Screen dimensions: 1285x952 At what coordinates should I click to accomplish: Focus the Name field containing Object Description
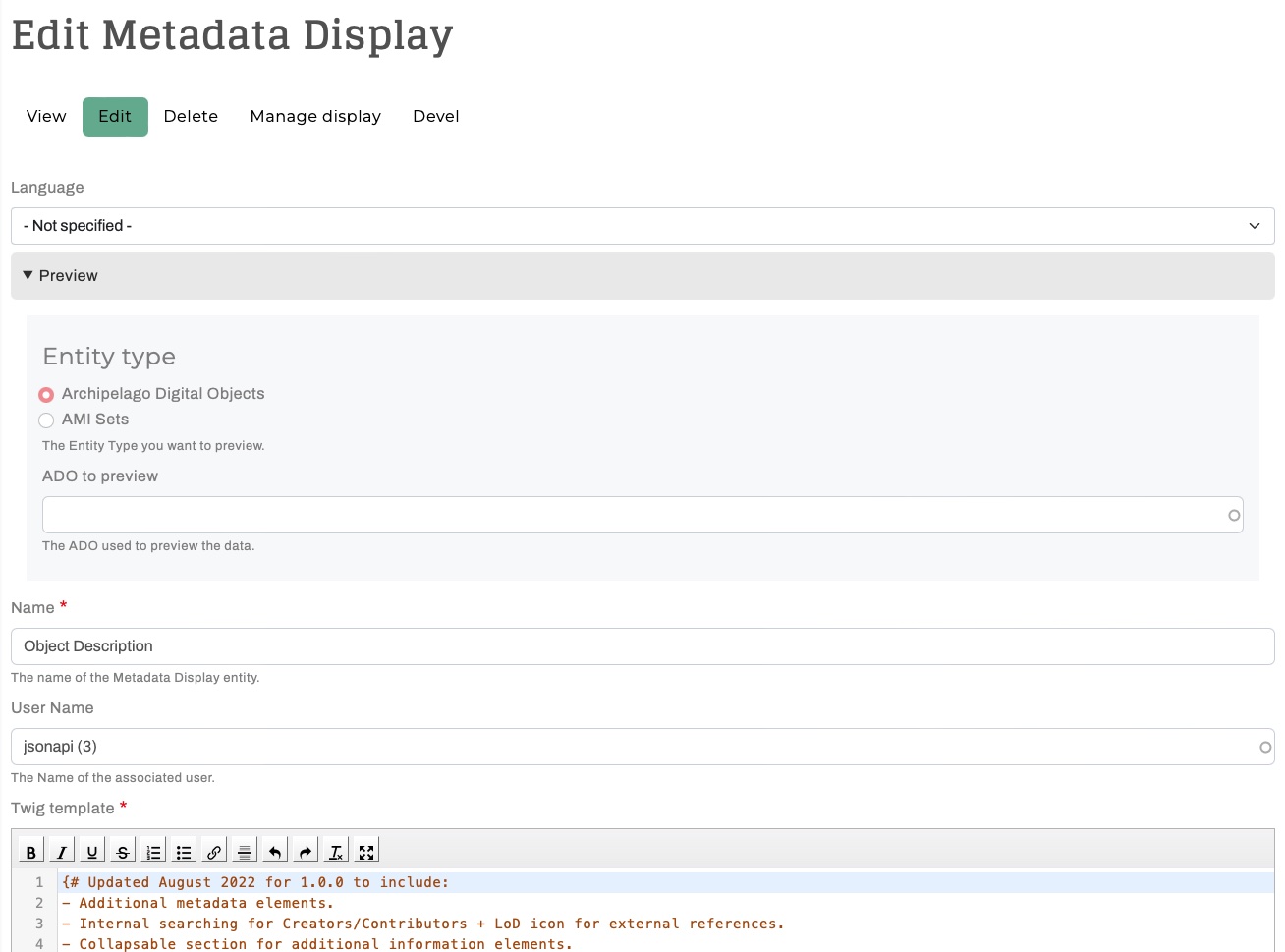pyautogui.click(x=642, y=646)
